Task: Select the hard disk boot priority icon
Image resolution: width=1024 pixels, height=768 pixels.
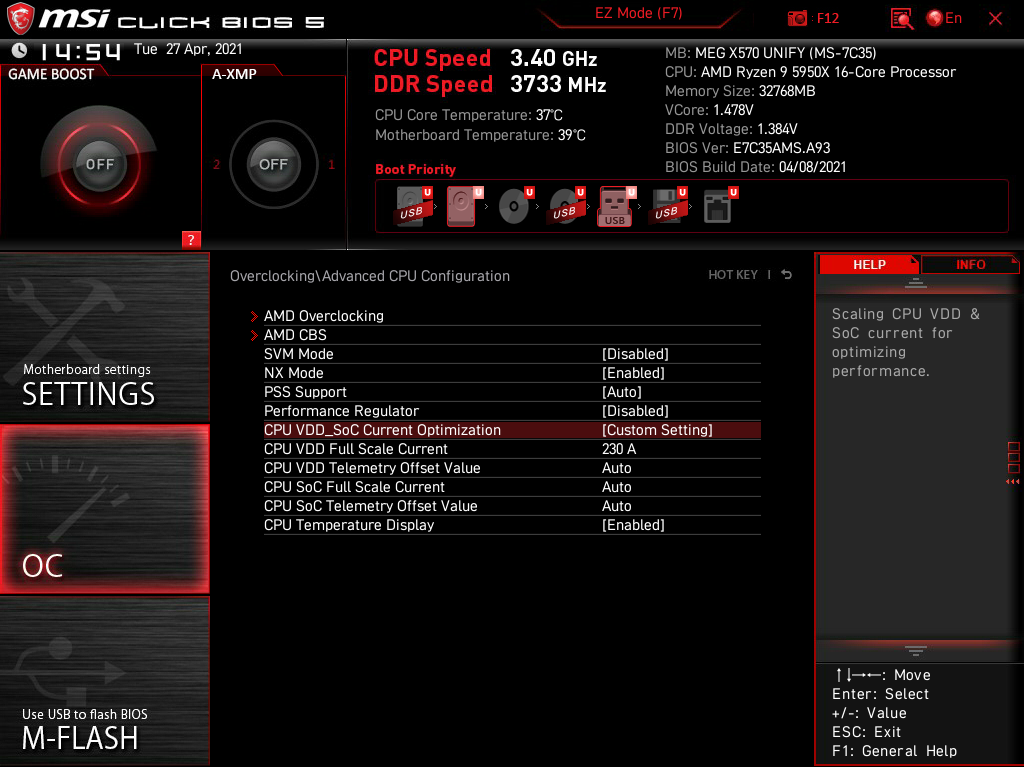Action: tap(462, 205)
